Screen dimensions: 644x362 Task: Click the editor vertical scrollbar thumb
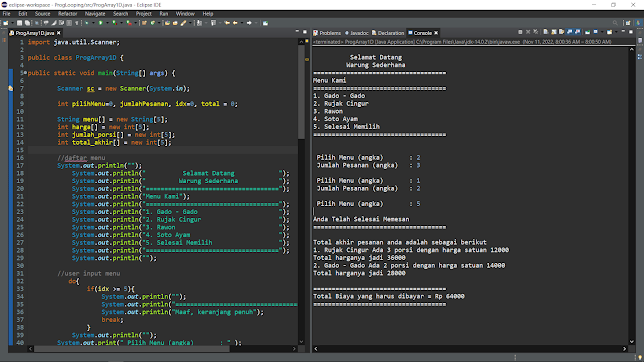(x=301, y=91)
